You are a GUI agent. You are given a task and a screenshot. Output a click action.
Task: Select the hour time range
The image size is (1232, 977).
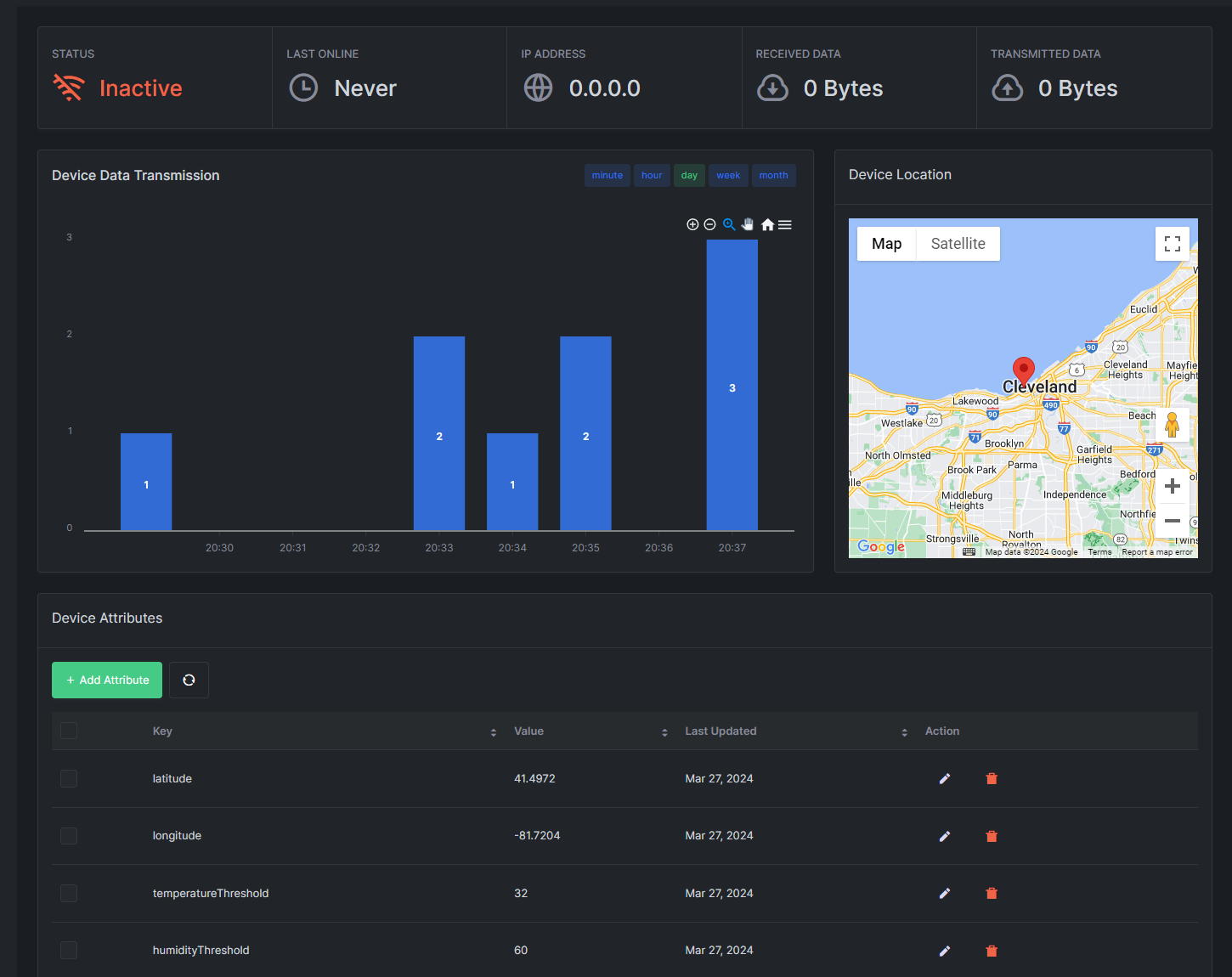pos(652,175)
